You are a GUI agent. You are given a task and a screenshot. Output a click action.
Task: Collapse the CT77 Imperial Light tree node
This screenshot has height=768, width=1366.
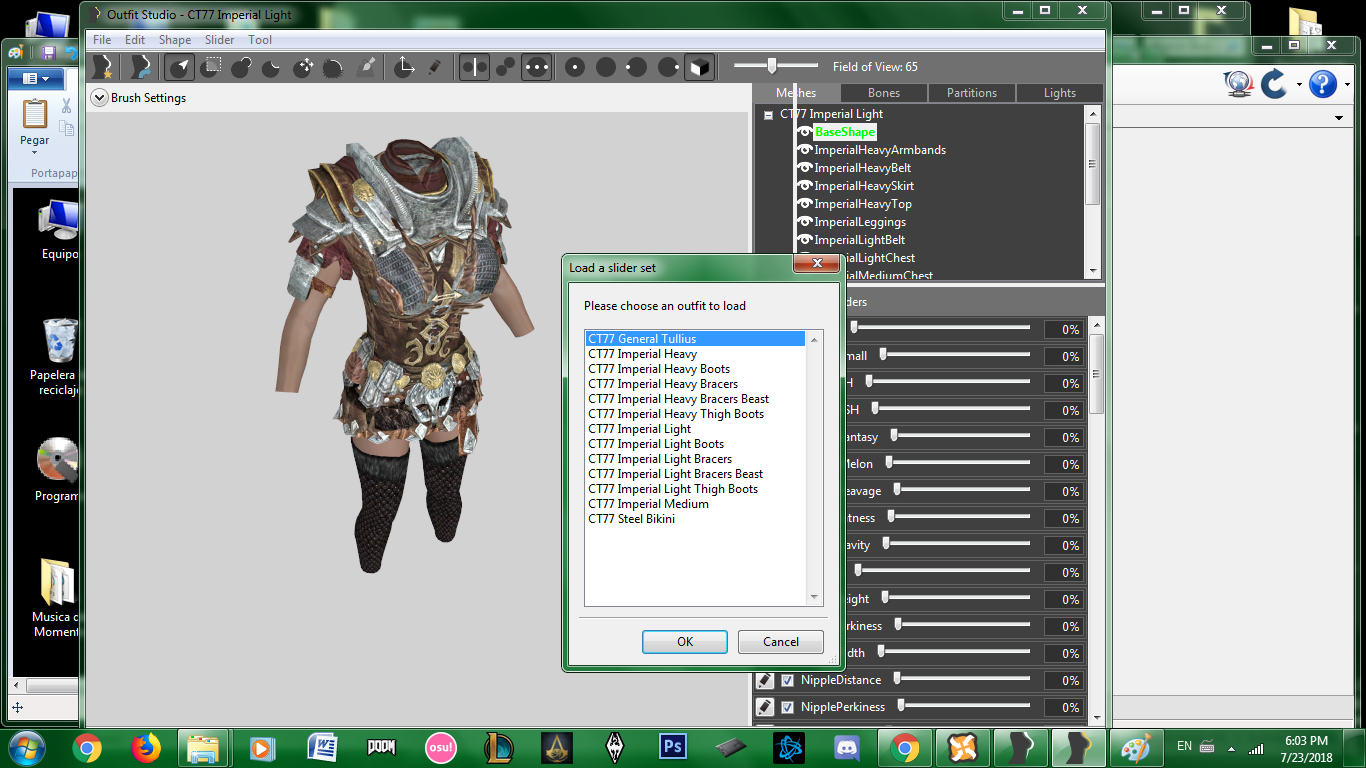(769, 115)
